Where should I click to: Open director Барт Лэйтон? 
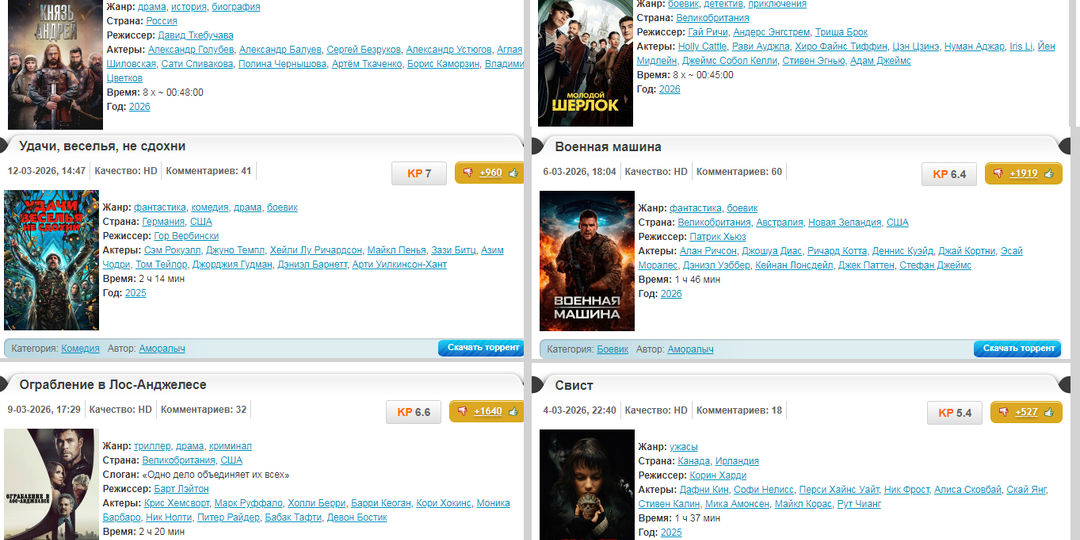(x=181, y=489)
